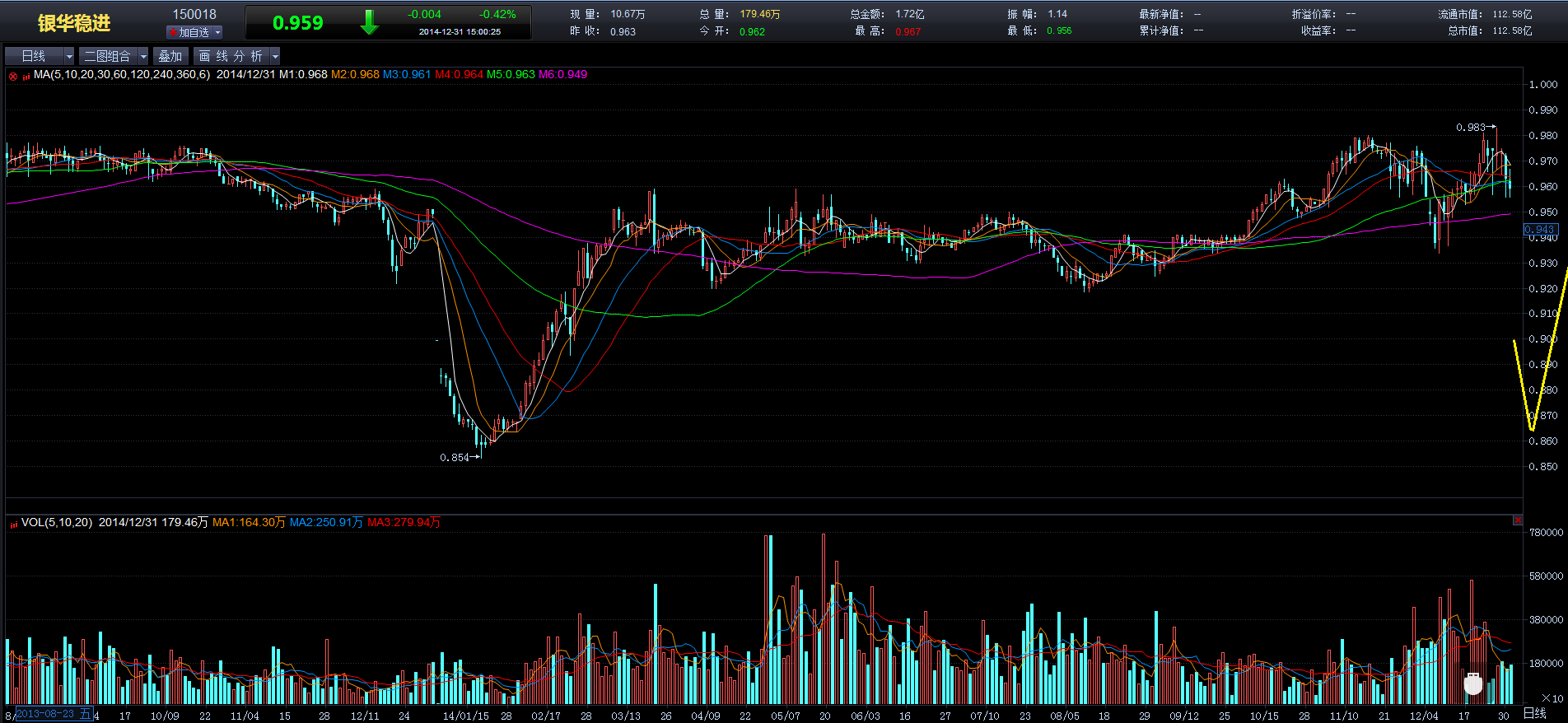Click the 0.854 low price annotation
The height and width of the screenshot is (723, 1568).
click(455, 458)
